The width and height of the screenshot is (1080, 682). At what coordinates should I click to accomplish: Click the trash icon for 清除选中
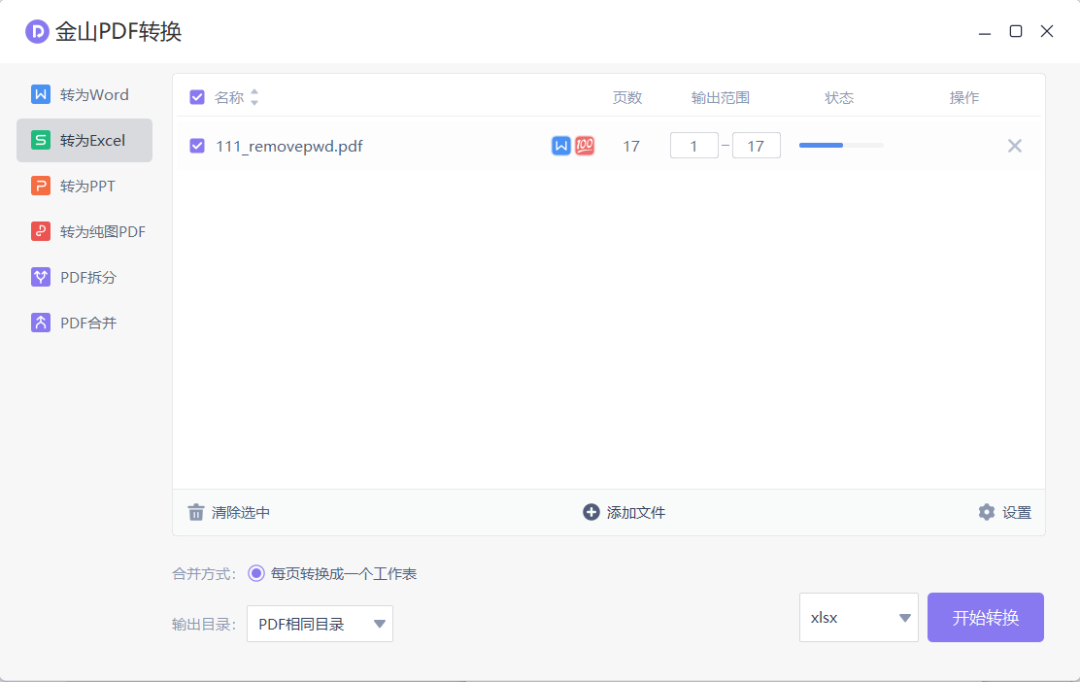click(196, 513)
